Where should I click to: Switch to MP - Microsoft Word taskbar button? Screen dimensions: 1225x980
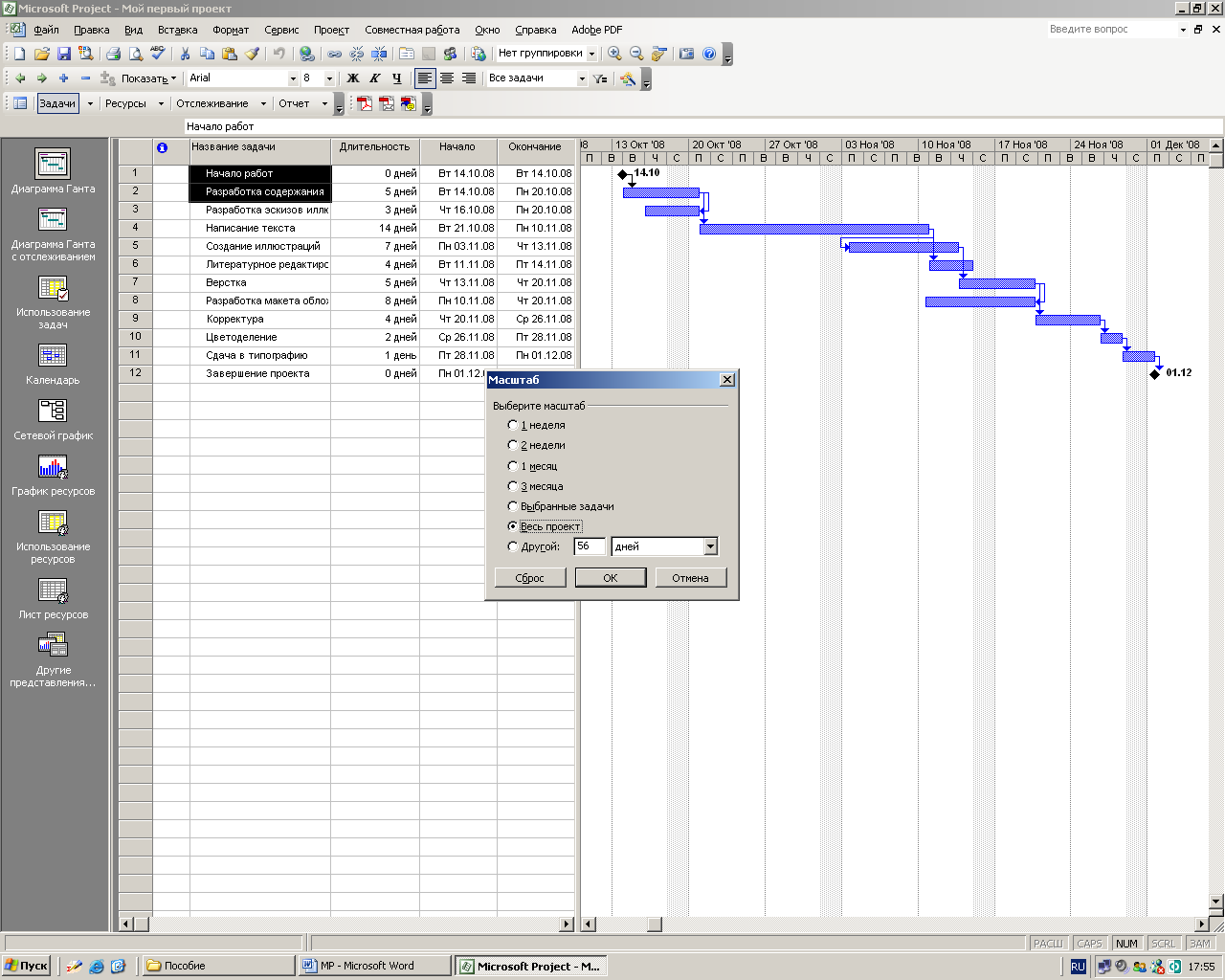point(374,966)
